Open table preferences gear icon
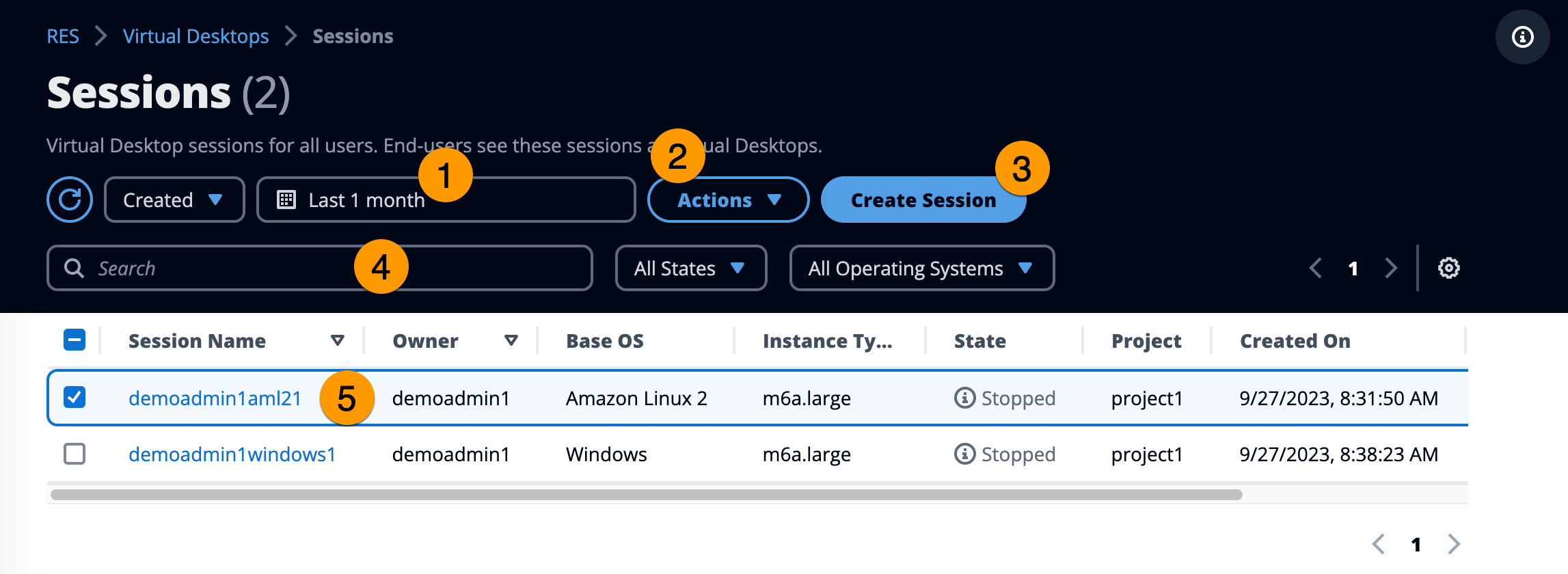 click(1448, 268)
